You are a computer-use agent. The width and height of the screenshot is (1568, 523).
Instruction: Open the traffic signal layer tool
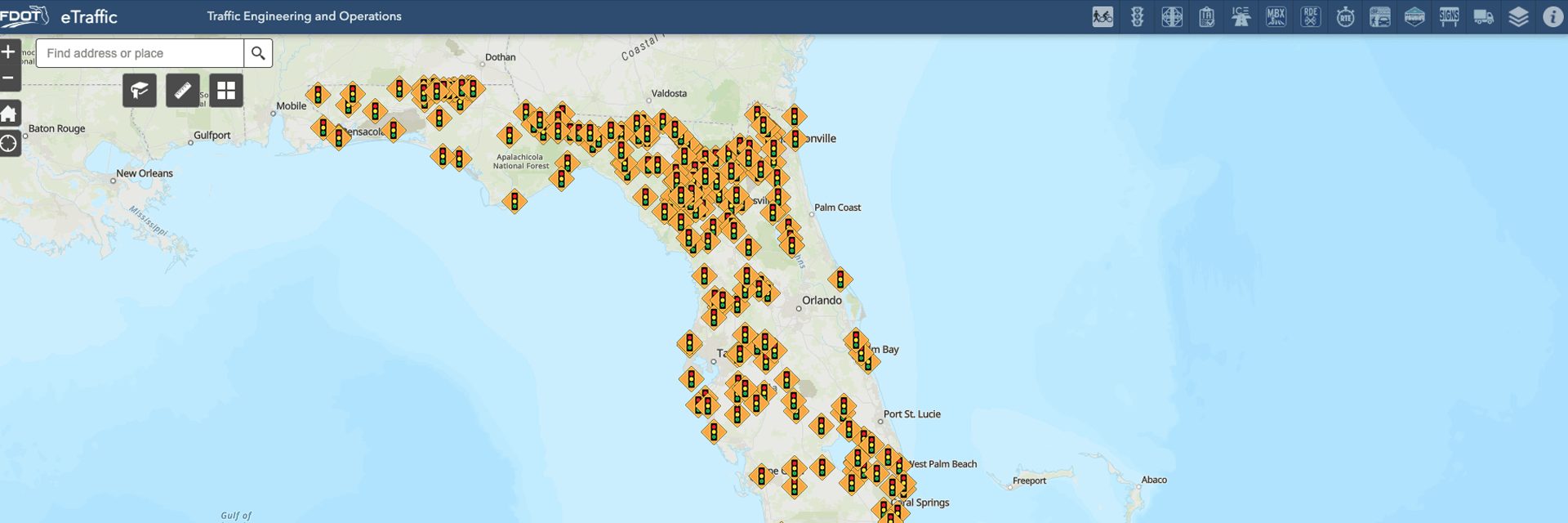(1137, 16)
